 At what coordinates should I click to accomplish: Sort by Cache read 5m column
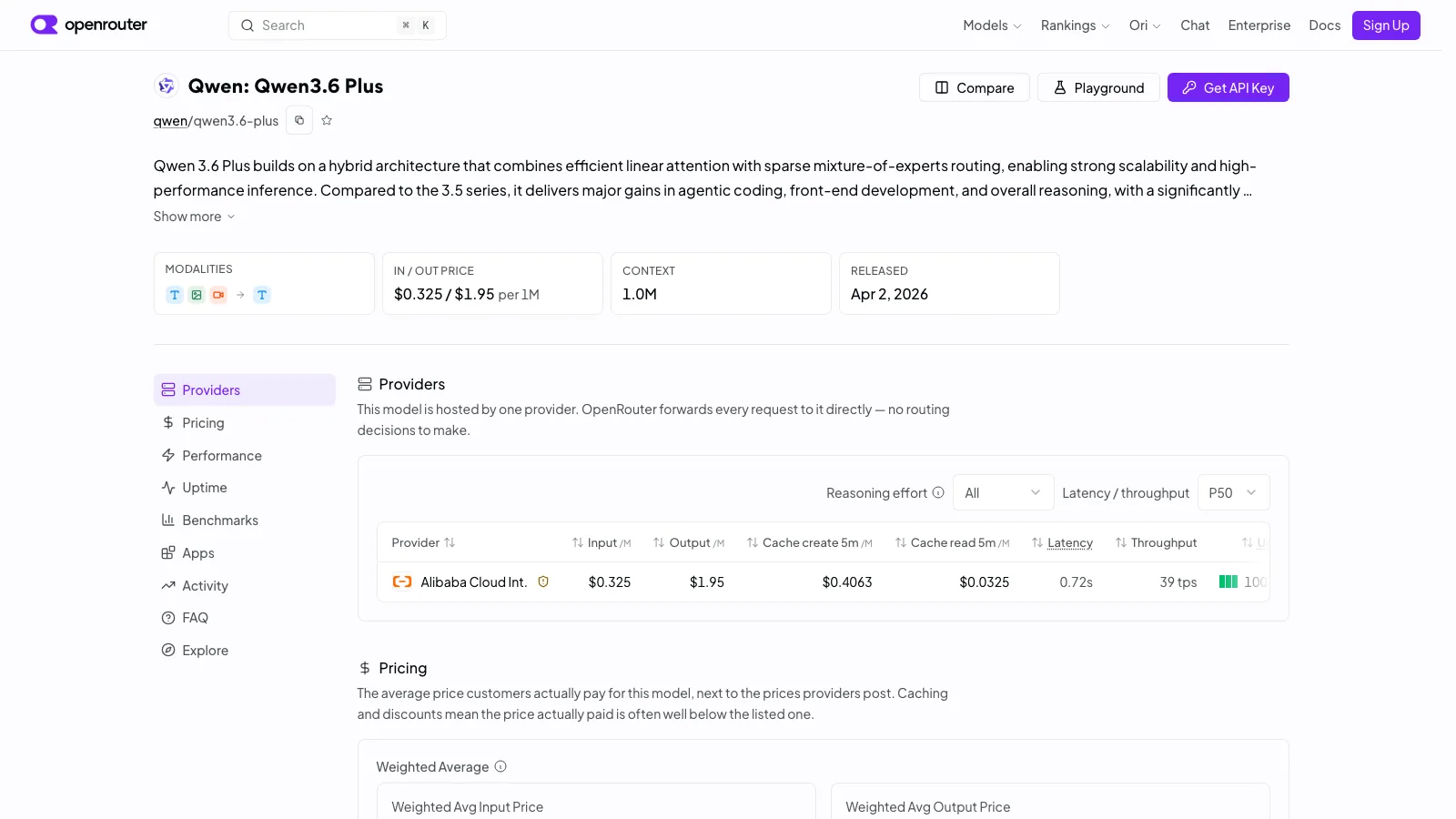952,542
